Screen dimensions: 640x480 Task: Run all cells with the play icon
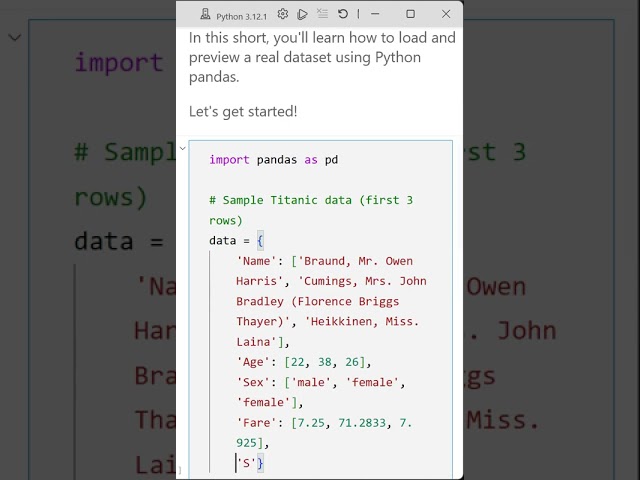point(302,14)
